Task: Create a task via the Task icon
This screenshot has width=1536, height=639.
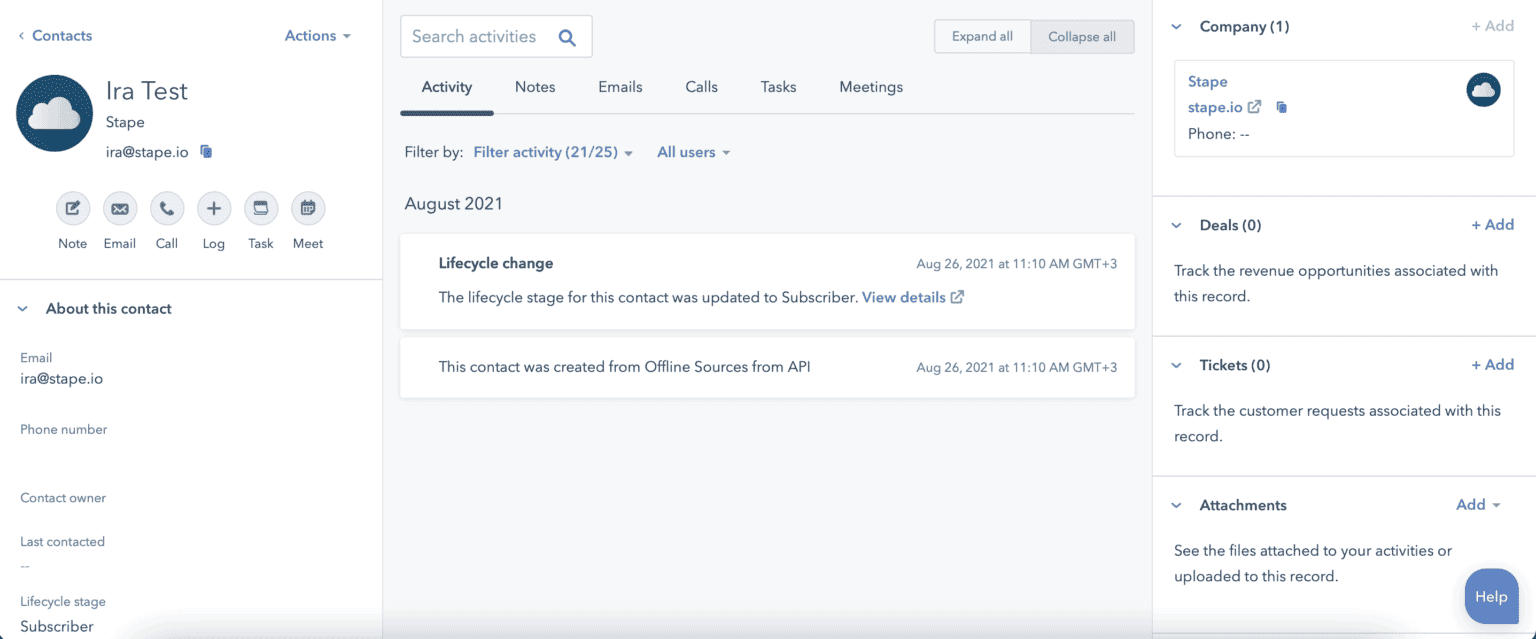Action: pyautogui.click(x=260, y=208)
